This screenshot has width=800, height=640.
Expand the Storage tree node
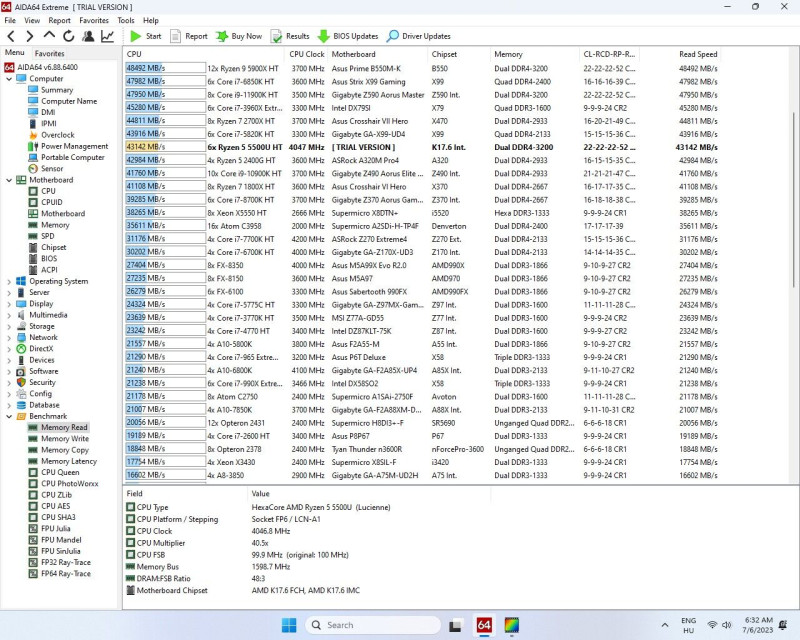[9, 326]
